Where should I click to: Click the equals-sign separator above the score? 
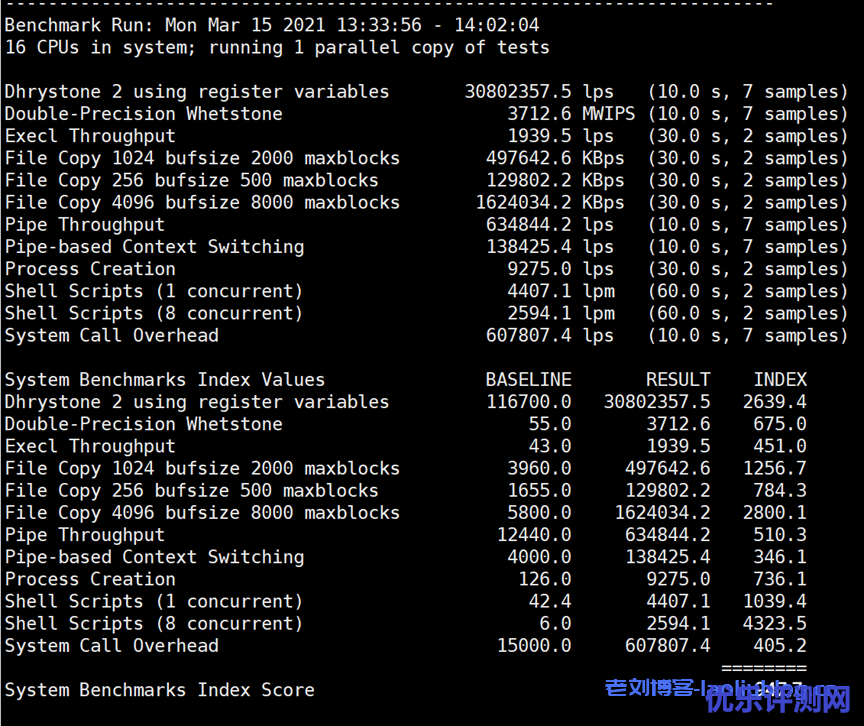click(763, 668)
